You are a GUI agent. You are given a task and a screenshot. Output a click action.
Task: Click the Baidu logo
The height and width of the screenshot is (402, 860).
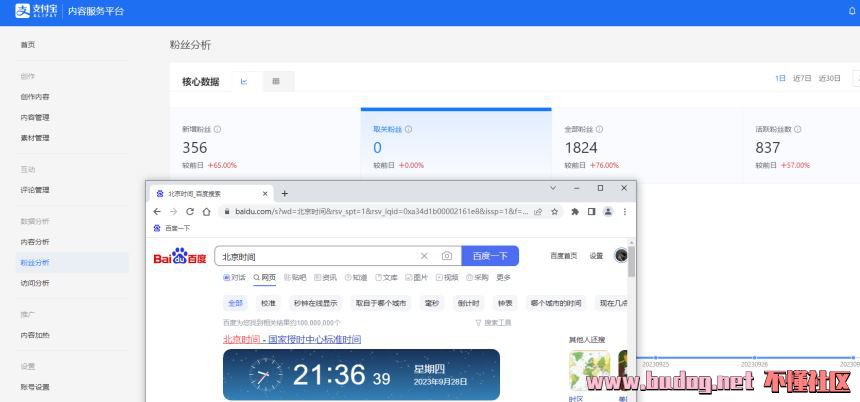tap(180, 256)
